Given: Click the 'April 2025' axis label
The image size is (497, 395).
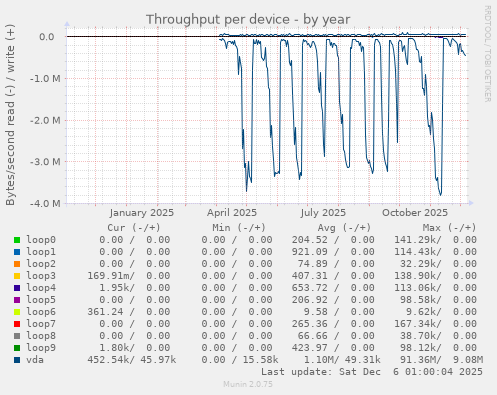Looking at the screenshot, I should (232, 213).
